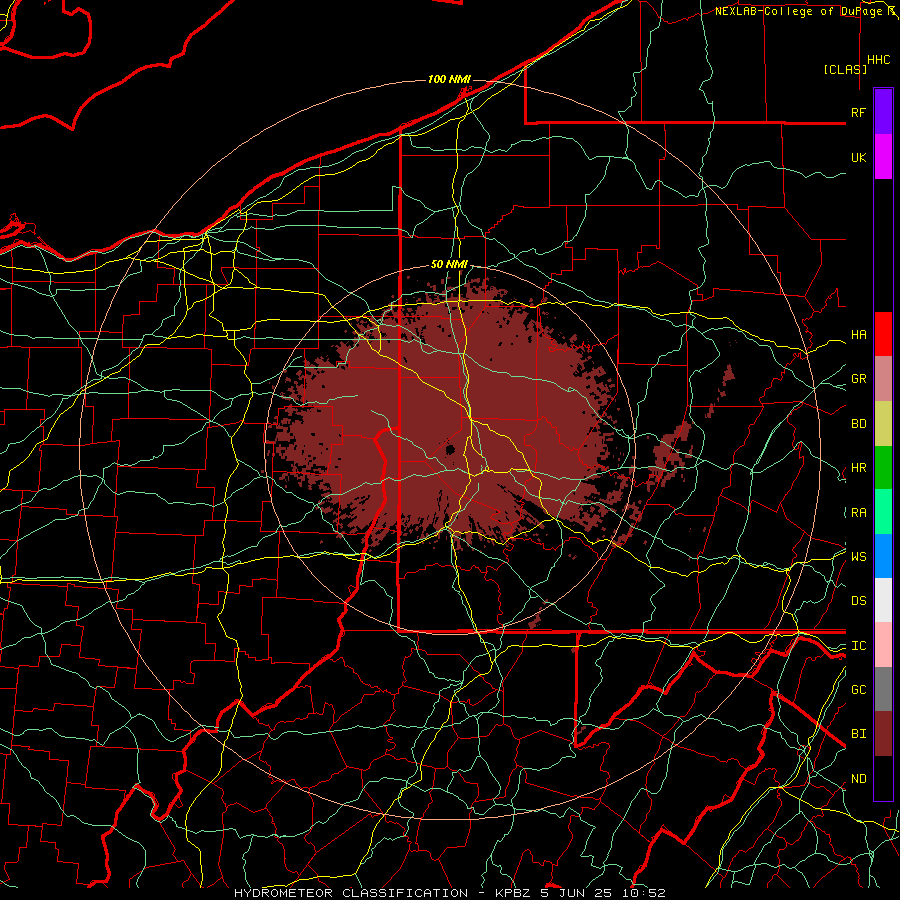
Task: Click the RF purple legend swatch
Action: tap(883, 112)
